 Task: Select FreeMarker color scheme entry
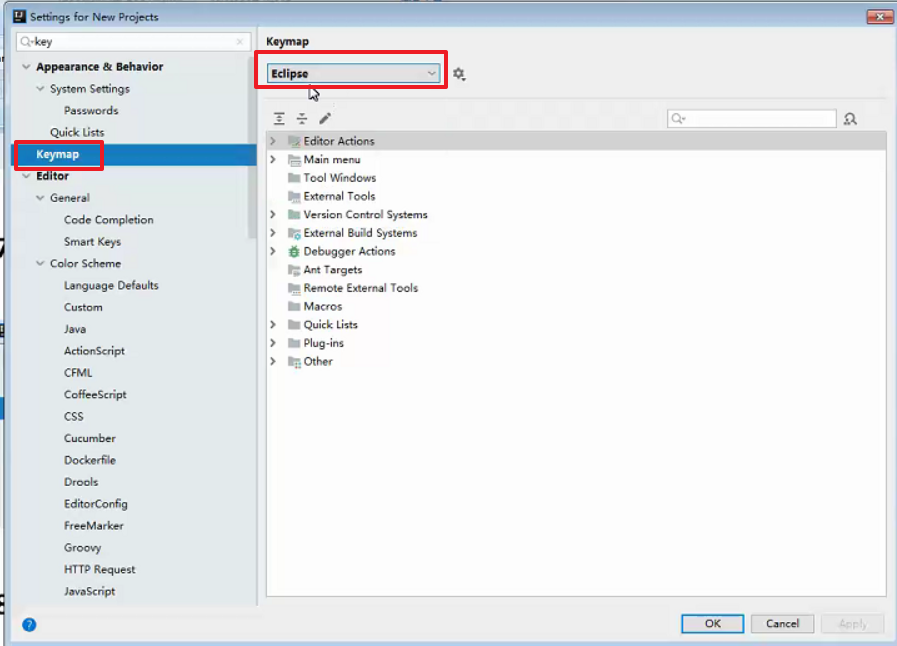(x=93, y=525)
